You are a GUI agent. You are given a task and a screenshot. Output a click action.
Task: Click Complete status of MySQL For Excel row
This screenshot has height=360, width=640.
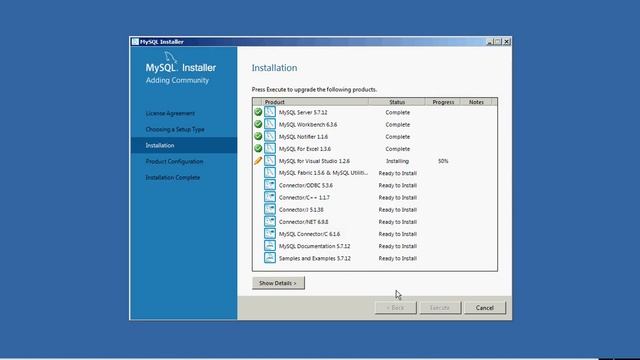(x=398, y=149)
